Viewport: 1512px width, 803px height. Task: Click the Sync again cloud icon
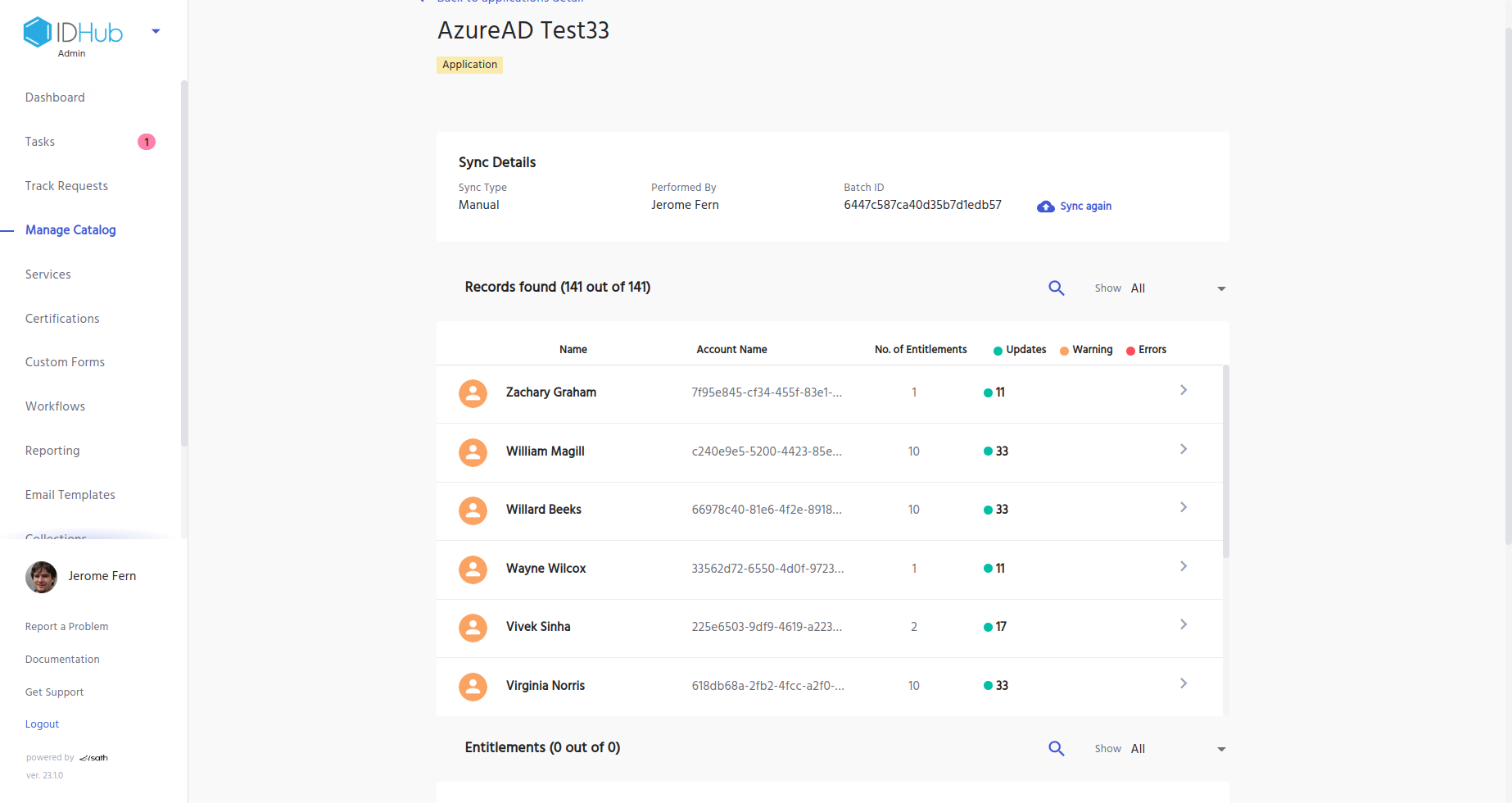click(1045, 206)
